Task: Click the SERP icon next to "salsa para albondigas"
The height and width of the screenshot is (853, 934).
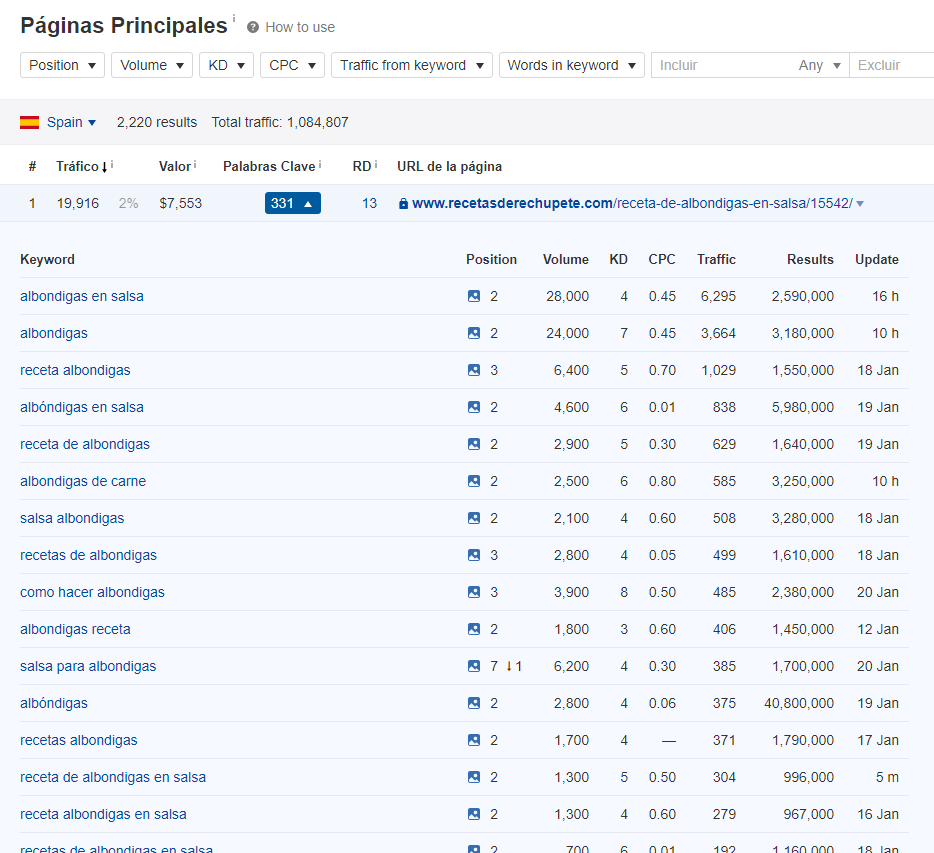Action: [x=473, y=666]
